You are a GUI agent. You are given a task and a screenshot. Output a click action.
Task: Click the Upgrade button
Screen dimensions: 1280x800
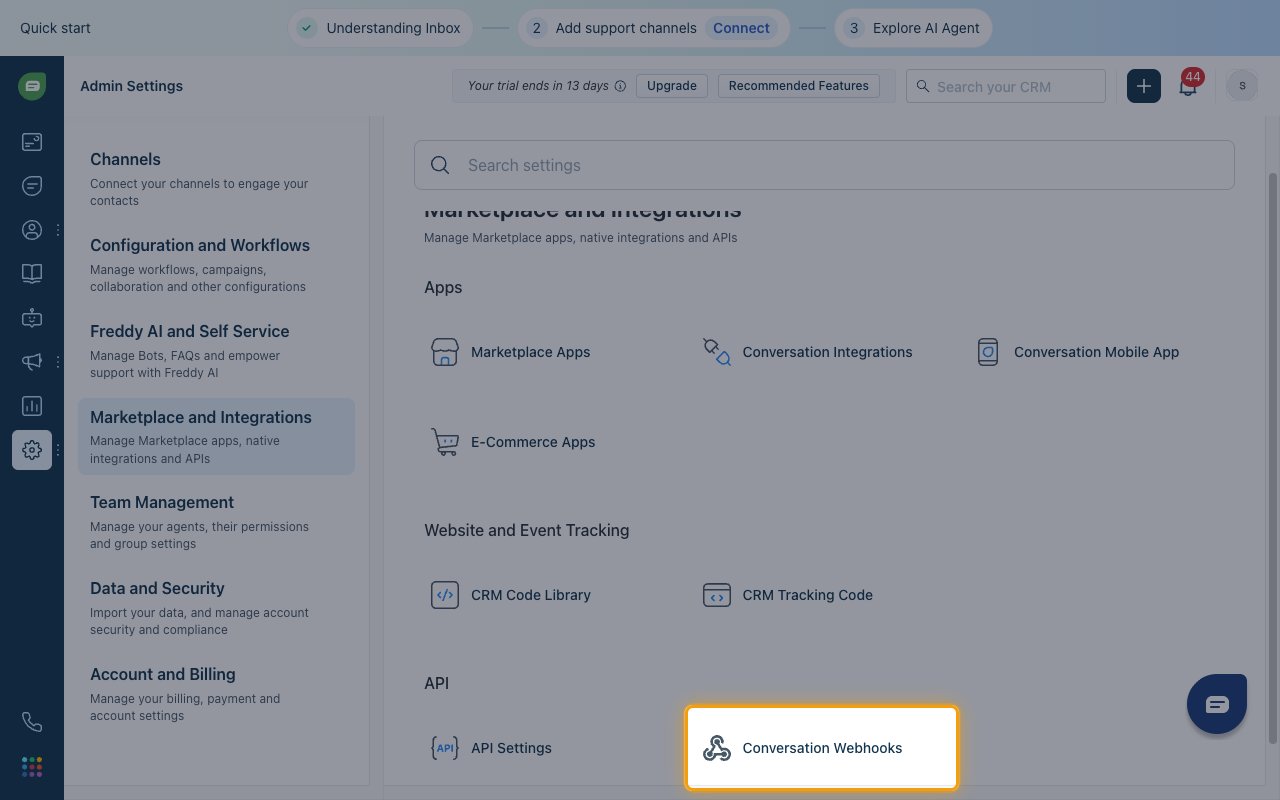click(672, 86)
